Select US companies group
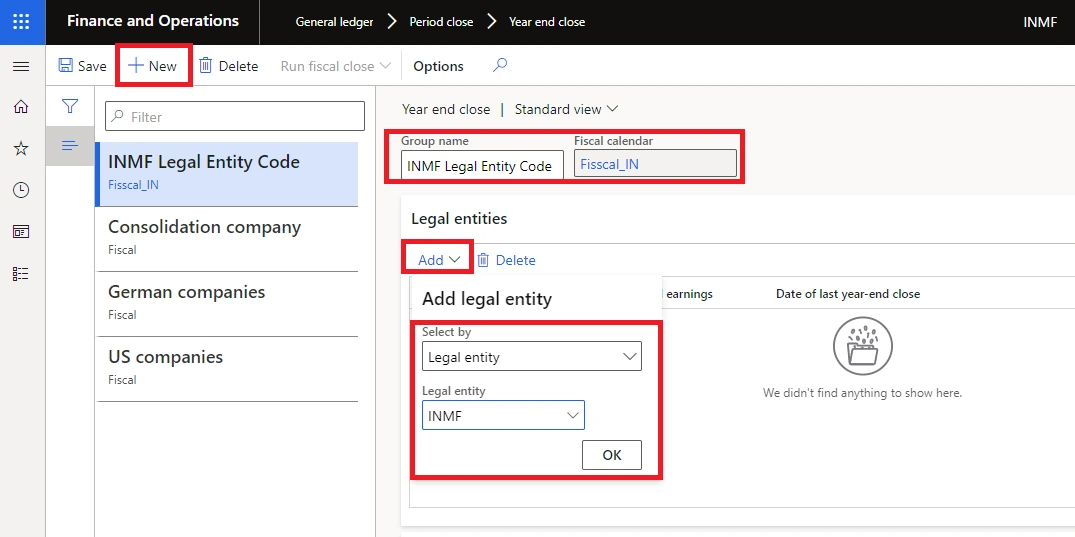Image resolution: width=1075 pixels, height=537 pixels. [228, 369]
